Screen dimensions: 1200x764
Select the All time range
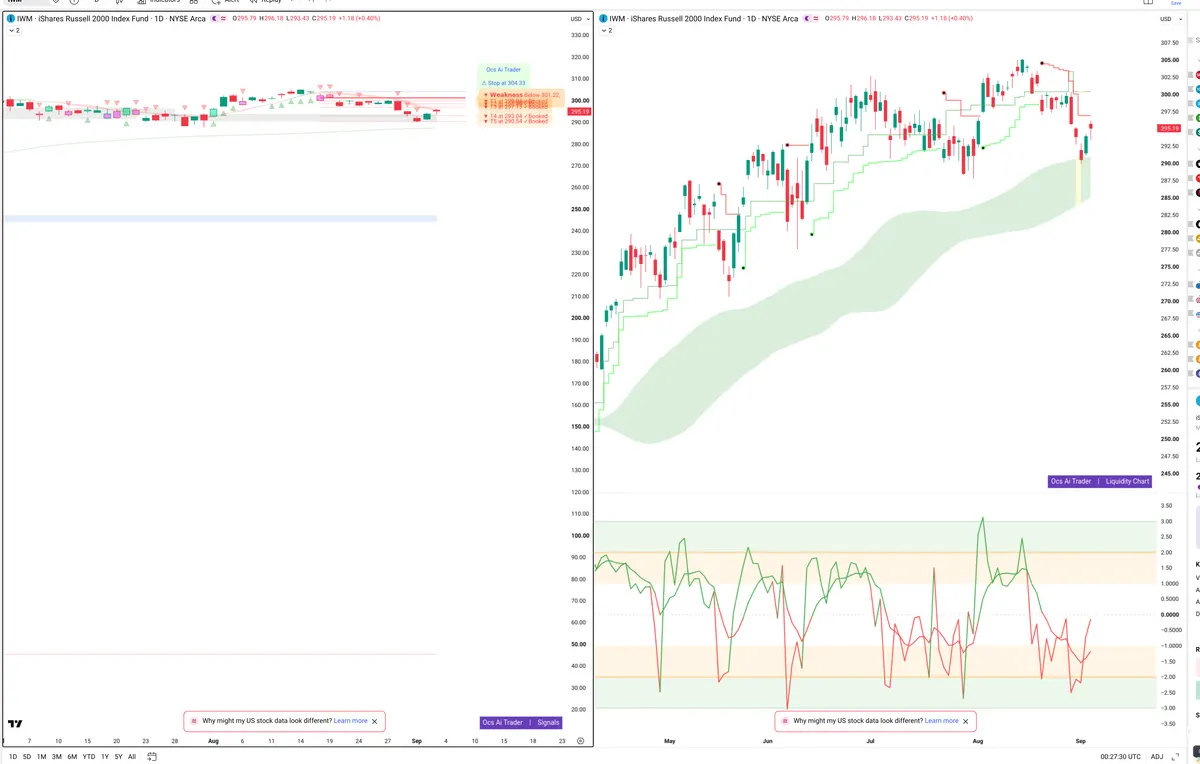pyautogui.click(x=132, y=757)
